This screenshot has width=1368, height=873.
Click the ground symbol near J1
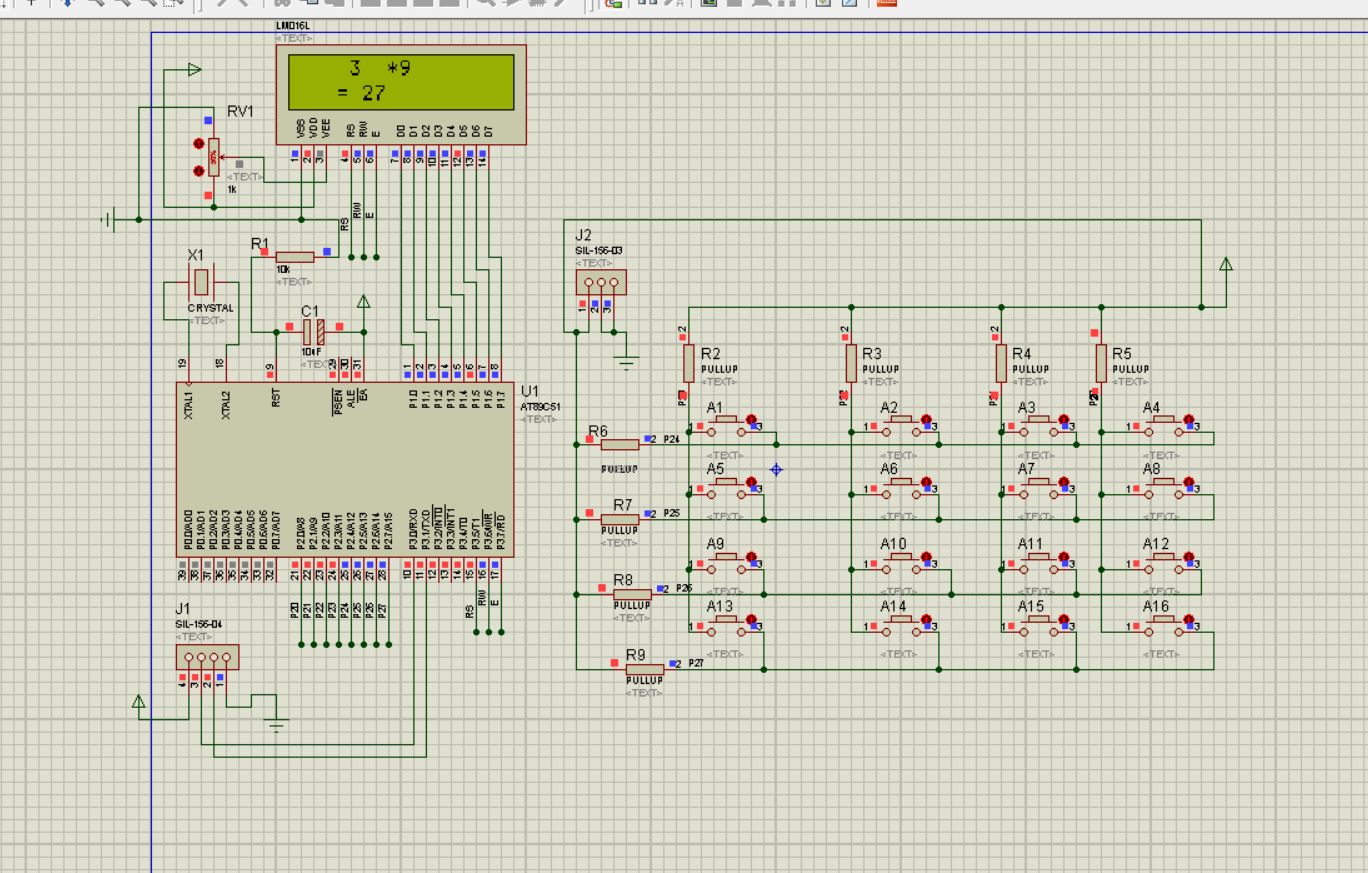click(x=277, y=724)
